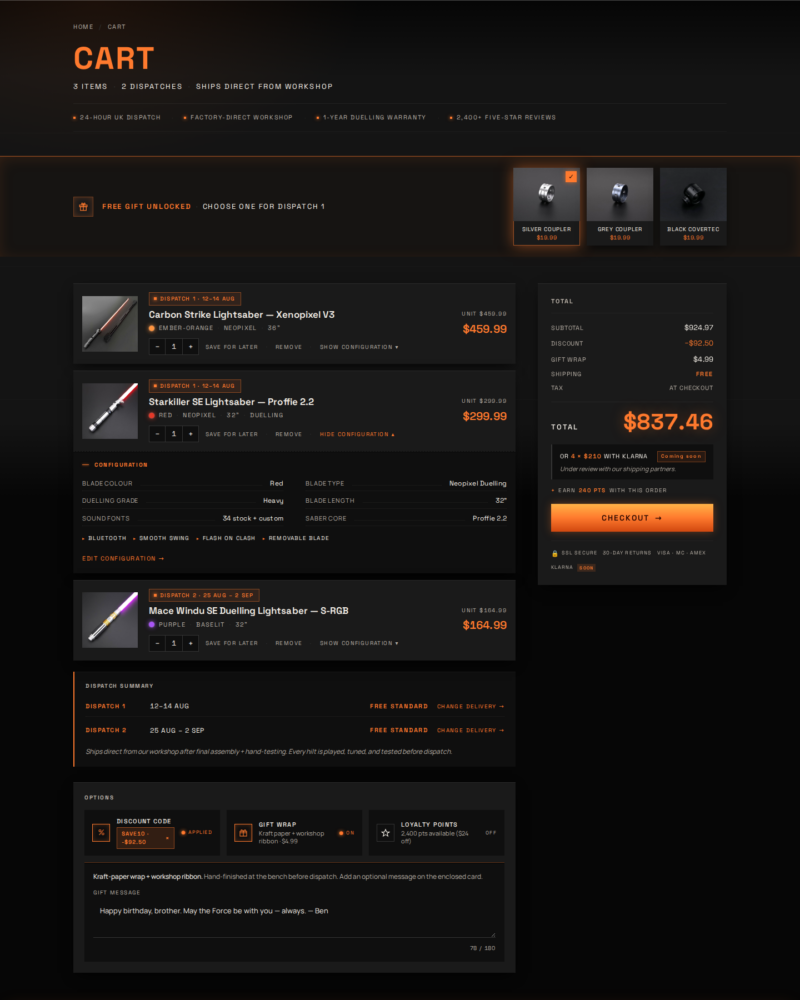This screenshot has width=800, height=1000.
Task: Show configuration for Carbon Strike Lightsaber
Action: [x=359, y=348]
